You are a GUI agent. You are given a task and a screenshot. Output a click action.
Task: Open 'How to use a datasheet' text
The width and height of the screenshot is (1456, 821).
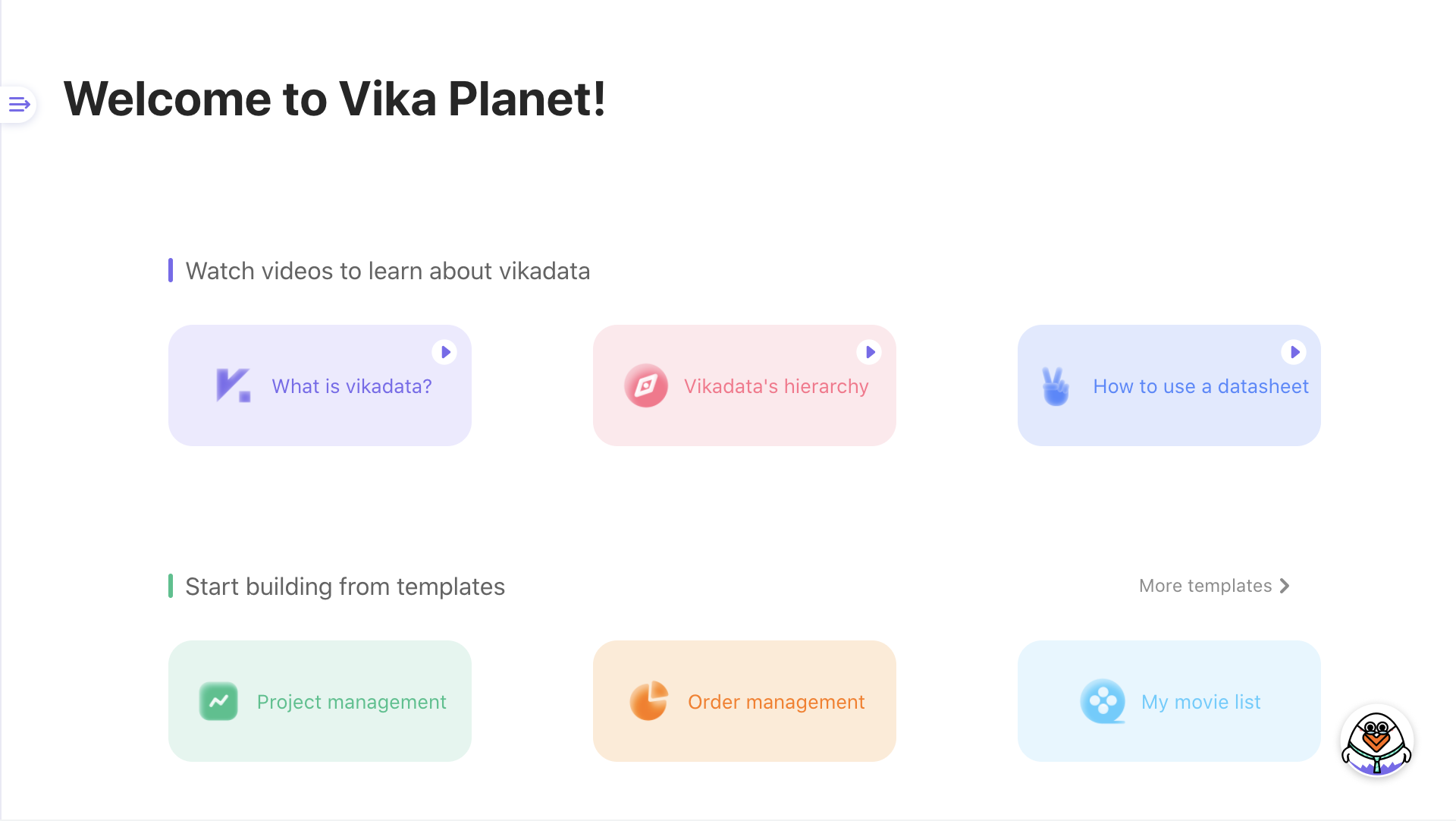coord(1200,386)
